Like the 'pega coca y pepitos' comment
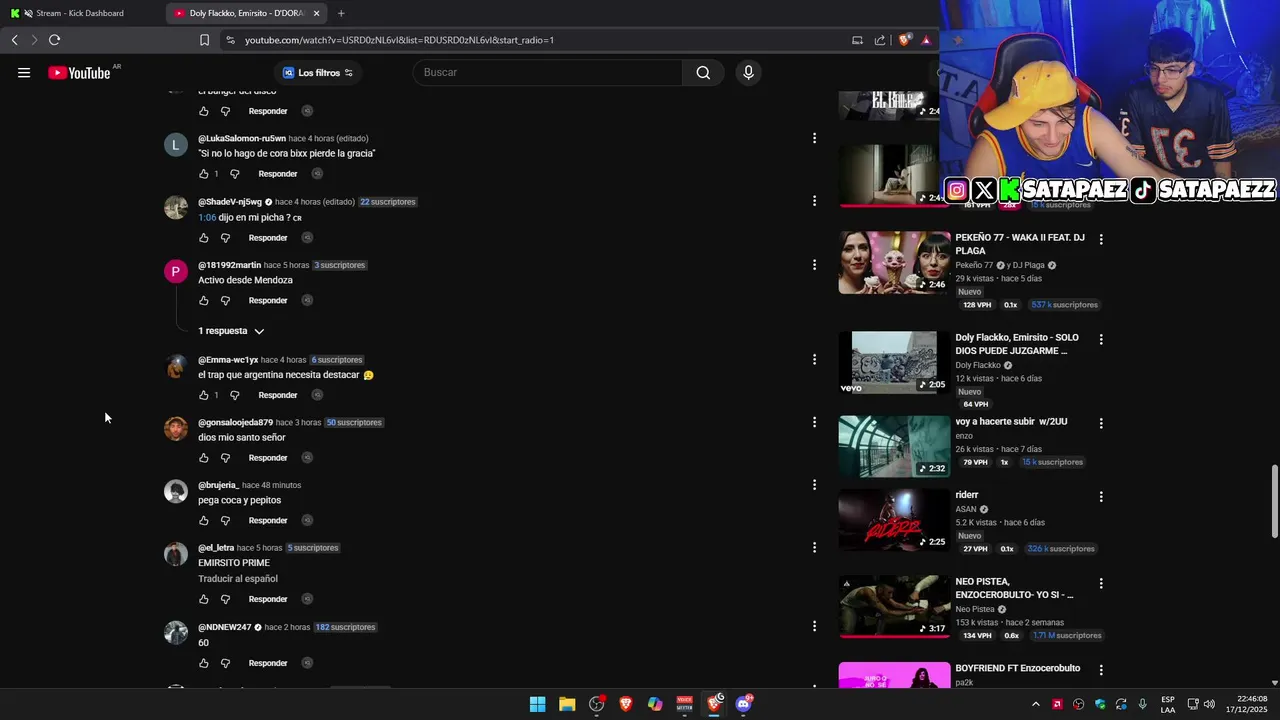Viewport: 1280px width, 720px height. click(204, 521)
